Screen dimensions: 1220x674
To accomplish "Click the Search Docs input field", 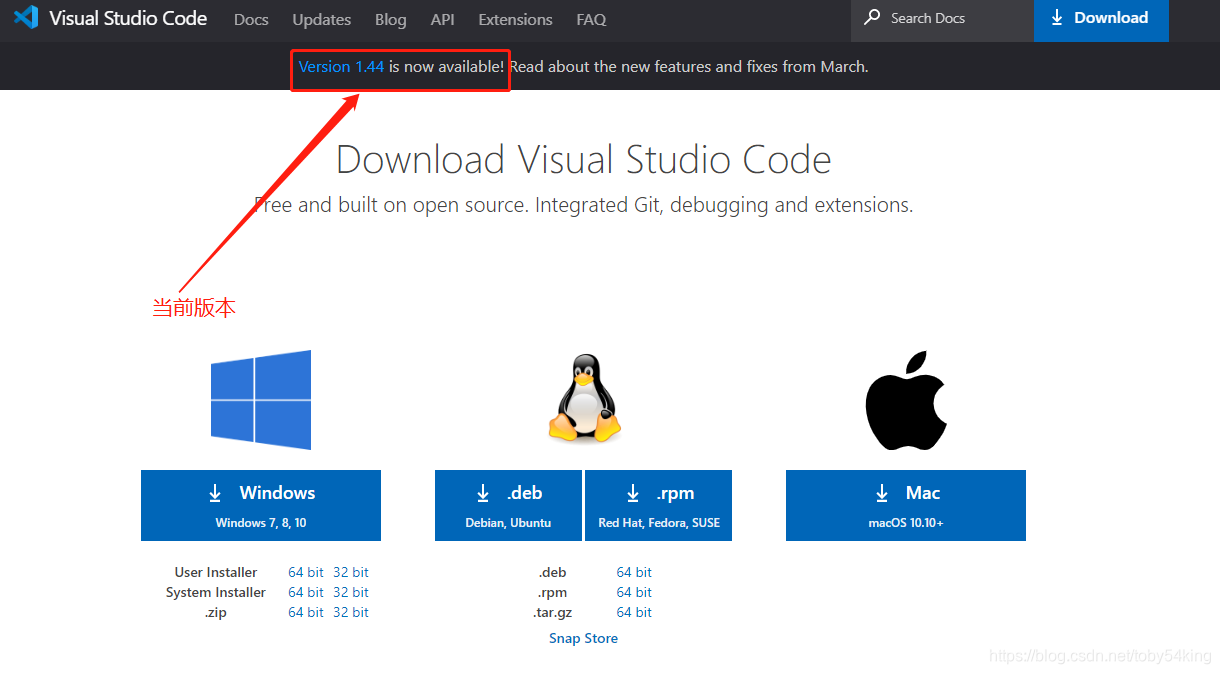I will click(942, 19).
